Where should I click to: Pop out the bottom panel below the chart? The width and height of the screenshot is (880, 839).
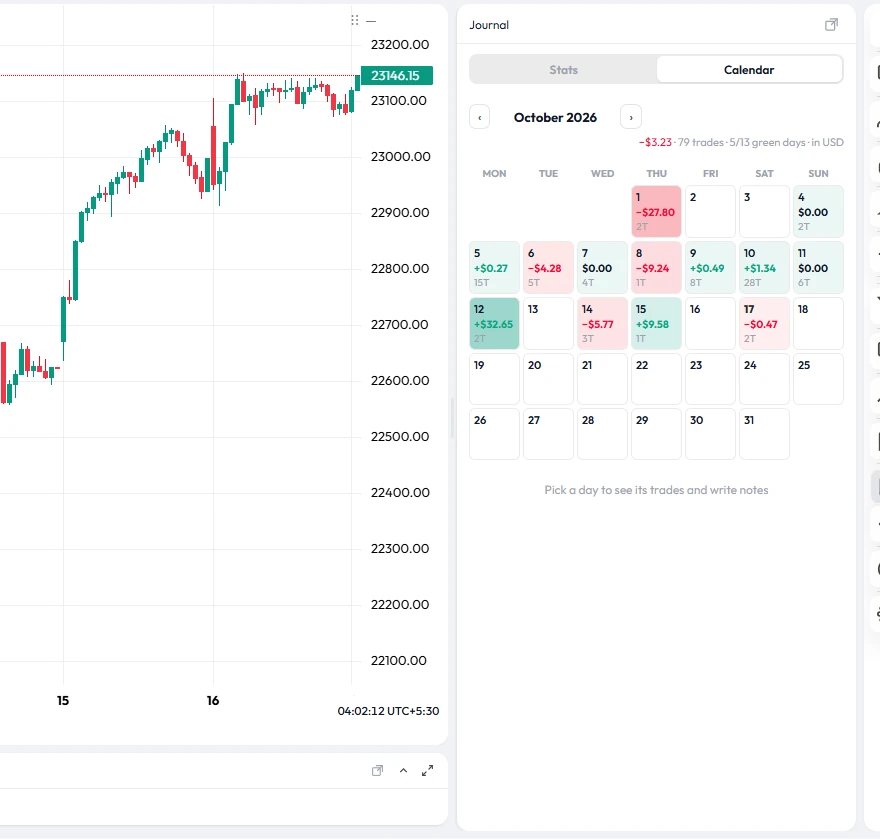click(378, 771)
